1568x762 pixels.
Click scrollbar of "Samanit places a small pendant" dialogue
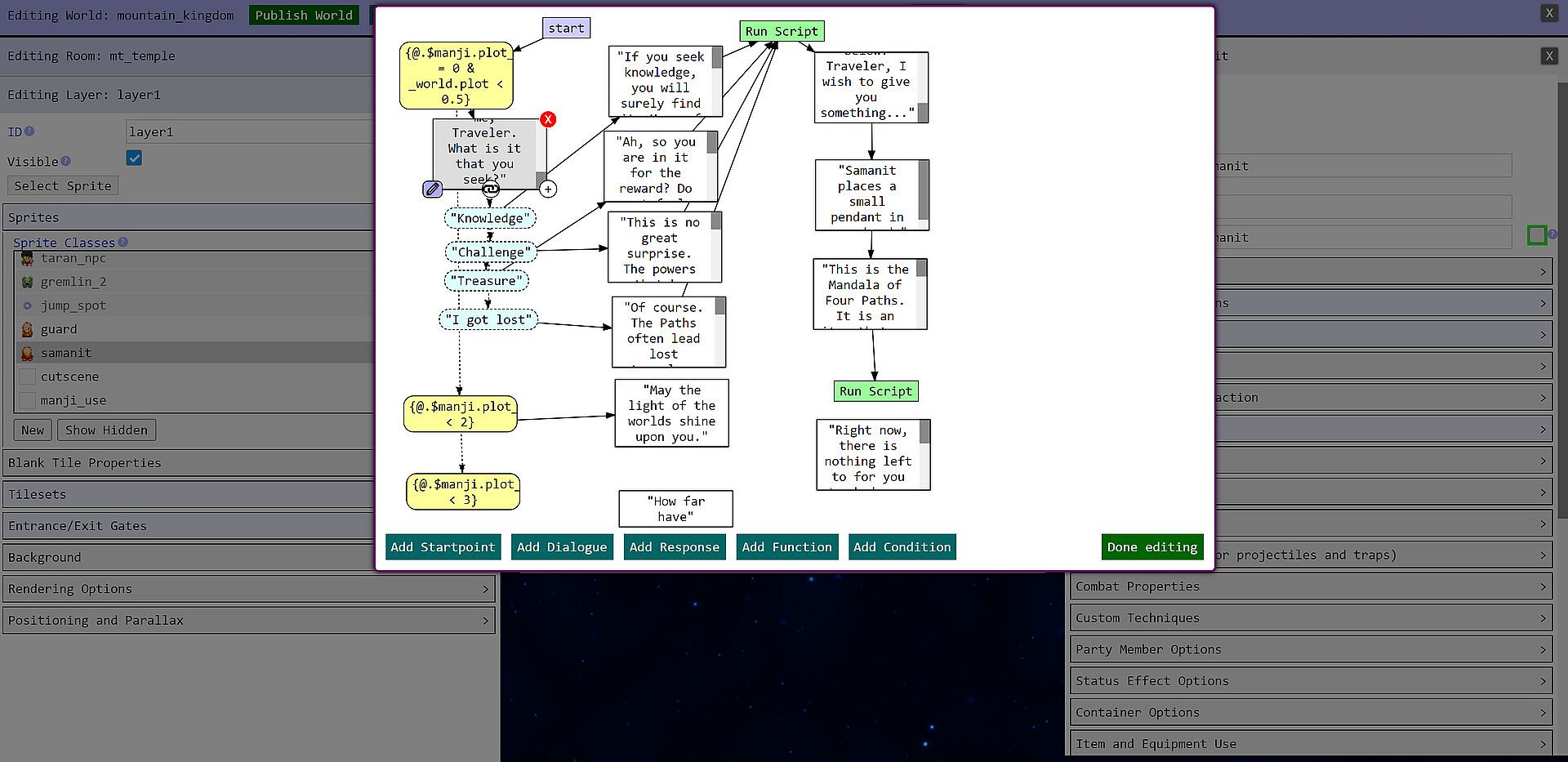(924, 194)
